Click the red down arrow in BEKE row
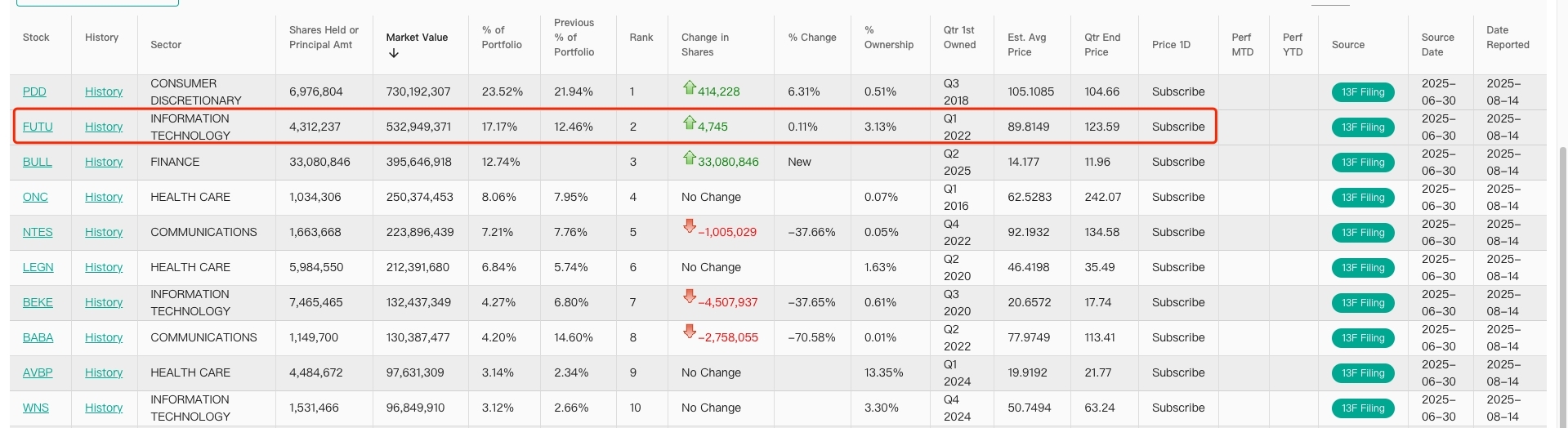The width and height of the screenshot is (1568, 428). tap(689, 296)
